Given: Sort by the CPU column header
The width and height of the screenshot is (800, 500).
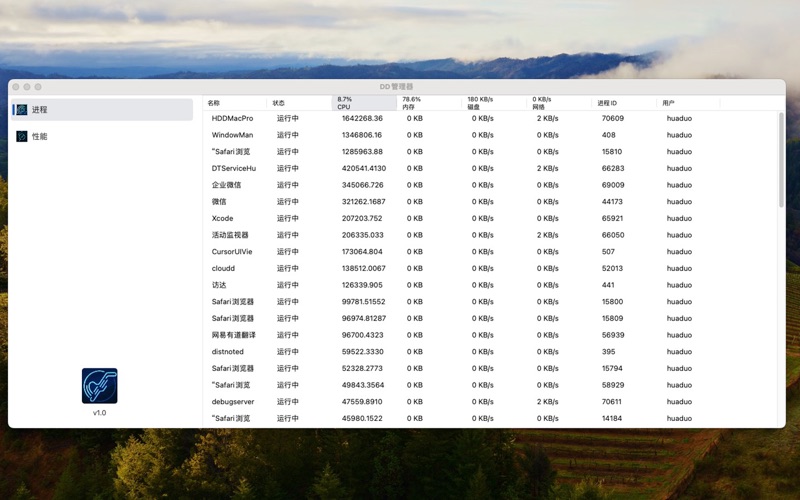Looking at the screenshot, I should coord(364,103).
